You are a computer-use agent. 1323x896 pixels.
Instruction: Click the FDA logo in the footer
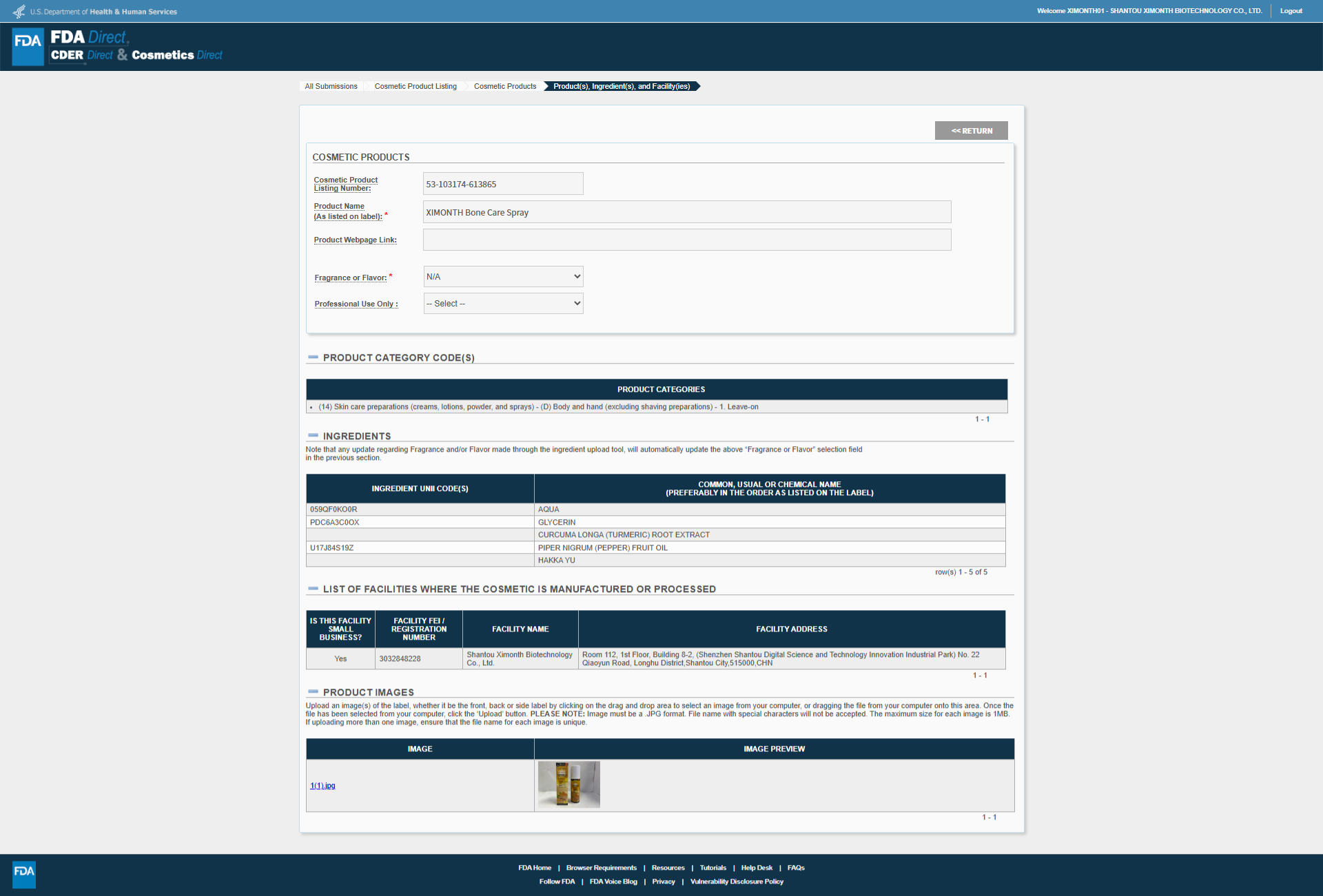pyautogui.click(x=24, y=875)
